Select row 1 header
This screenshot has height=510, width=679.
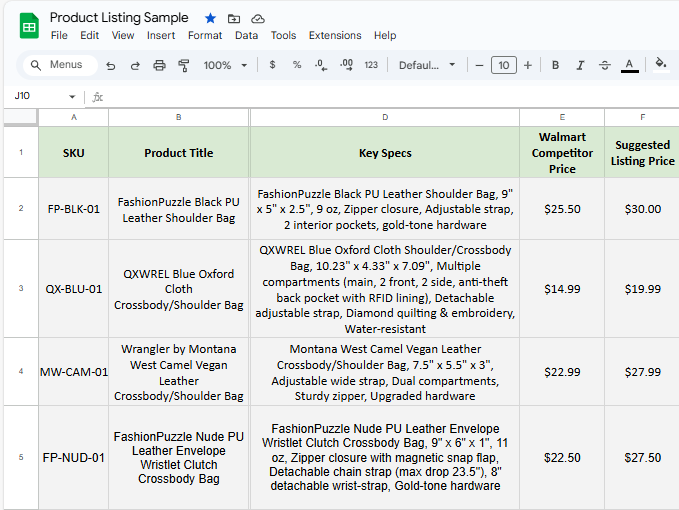21,152
